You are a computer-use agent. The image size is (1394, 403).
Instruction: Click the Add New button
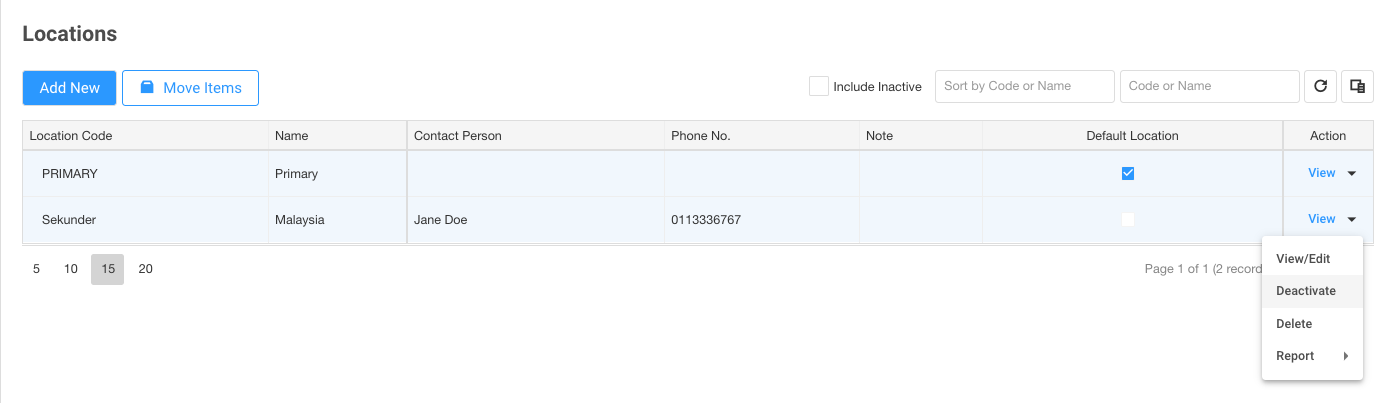(70, 88)
